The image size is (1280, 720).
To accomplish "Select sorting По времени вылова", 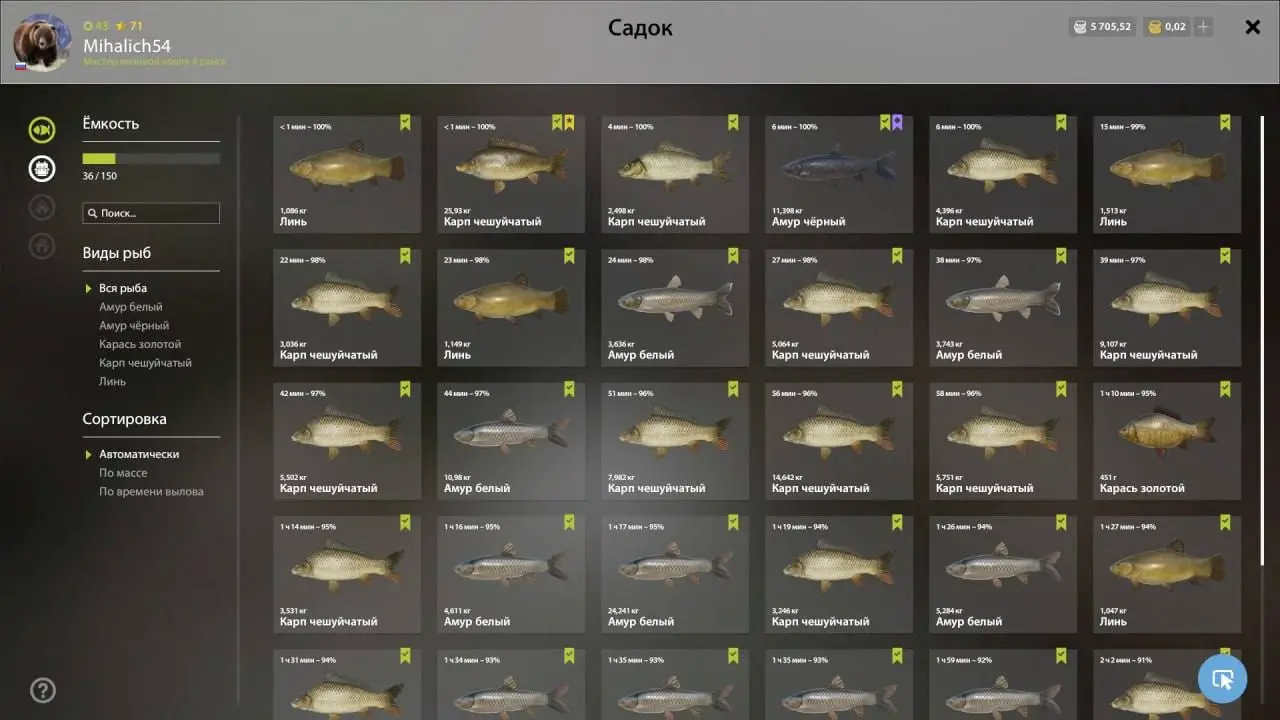I will (151, 492).
